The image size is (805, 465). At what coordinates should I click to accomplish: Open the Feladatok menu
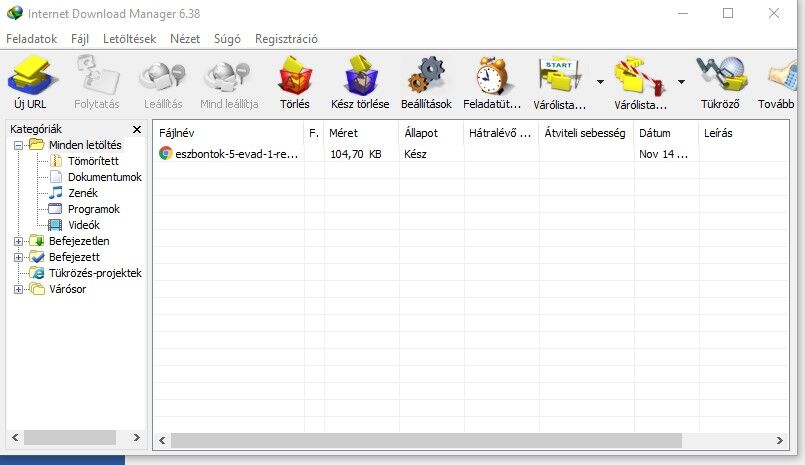(32, 39)
